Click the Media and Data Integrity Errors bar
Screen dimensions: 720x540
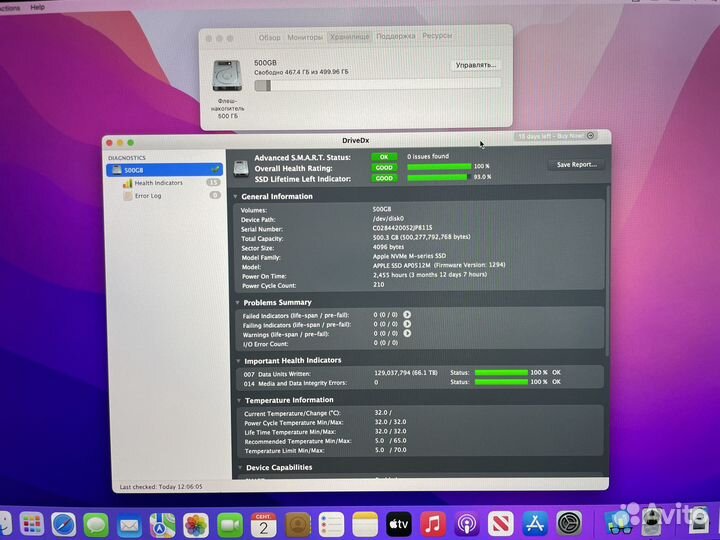pos(501,382)
